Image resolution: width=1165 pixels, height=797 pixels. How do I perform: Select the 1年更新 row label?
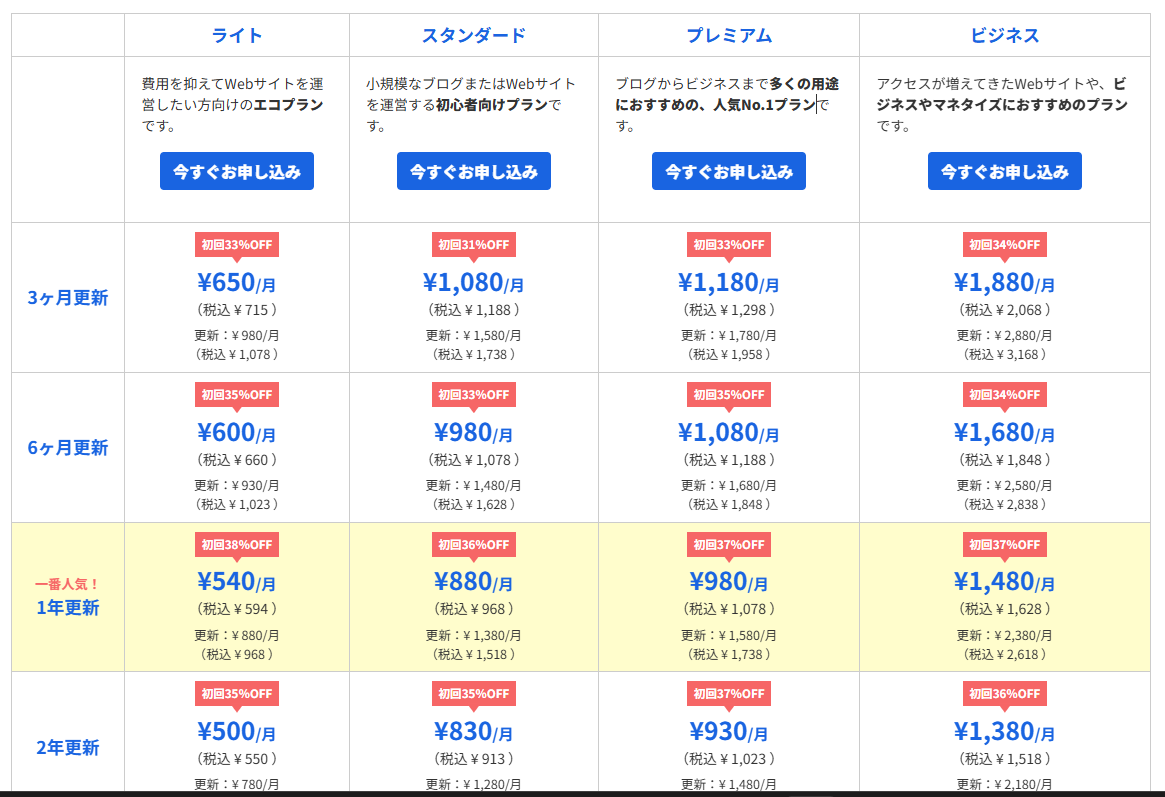point(68,608)
